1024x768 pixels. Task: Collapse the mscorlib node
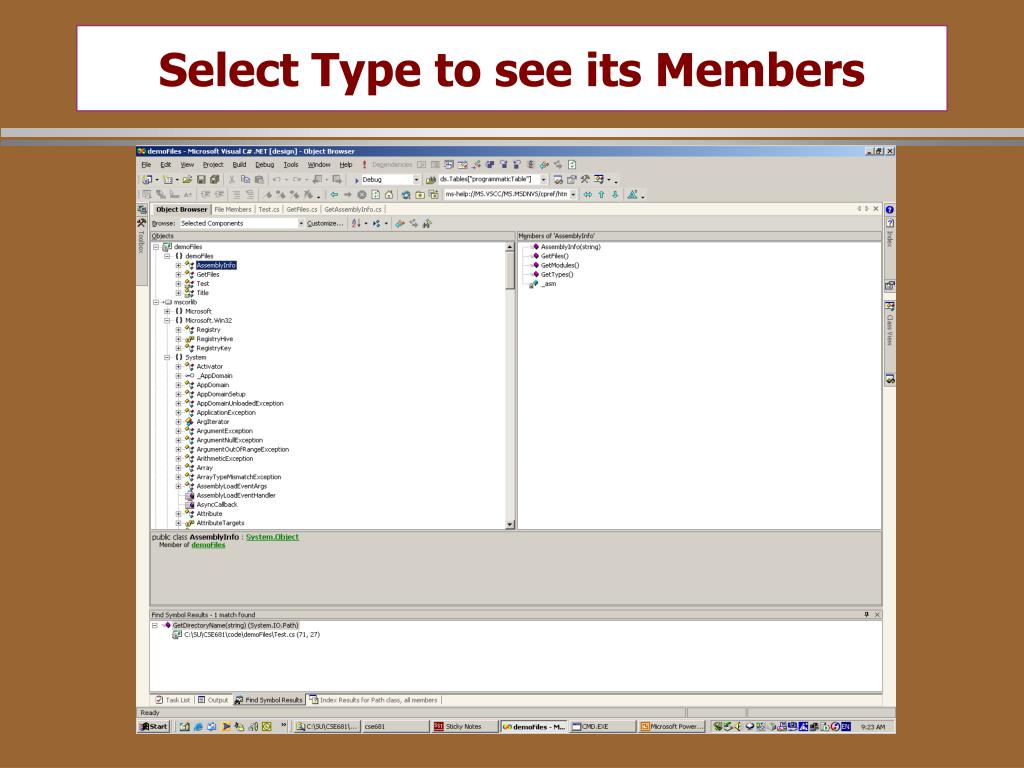[156, 302]
